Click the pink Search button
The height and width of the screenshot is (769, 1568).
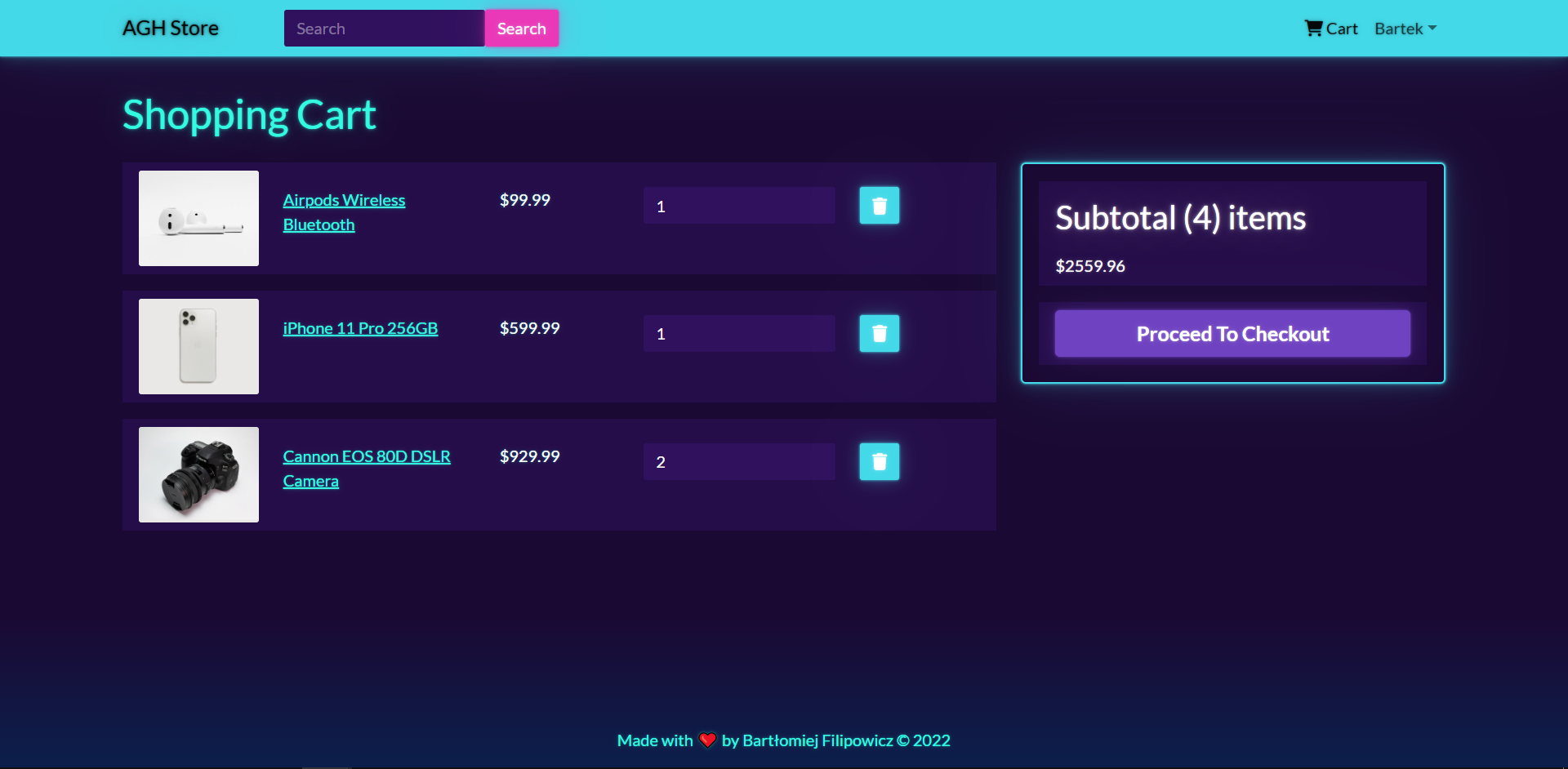point(521,28)
